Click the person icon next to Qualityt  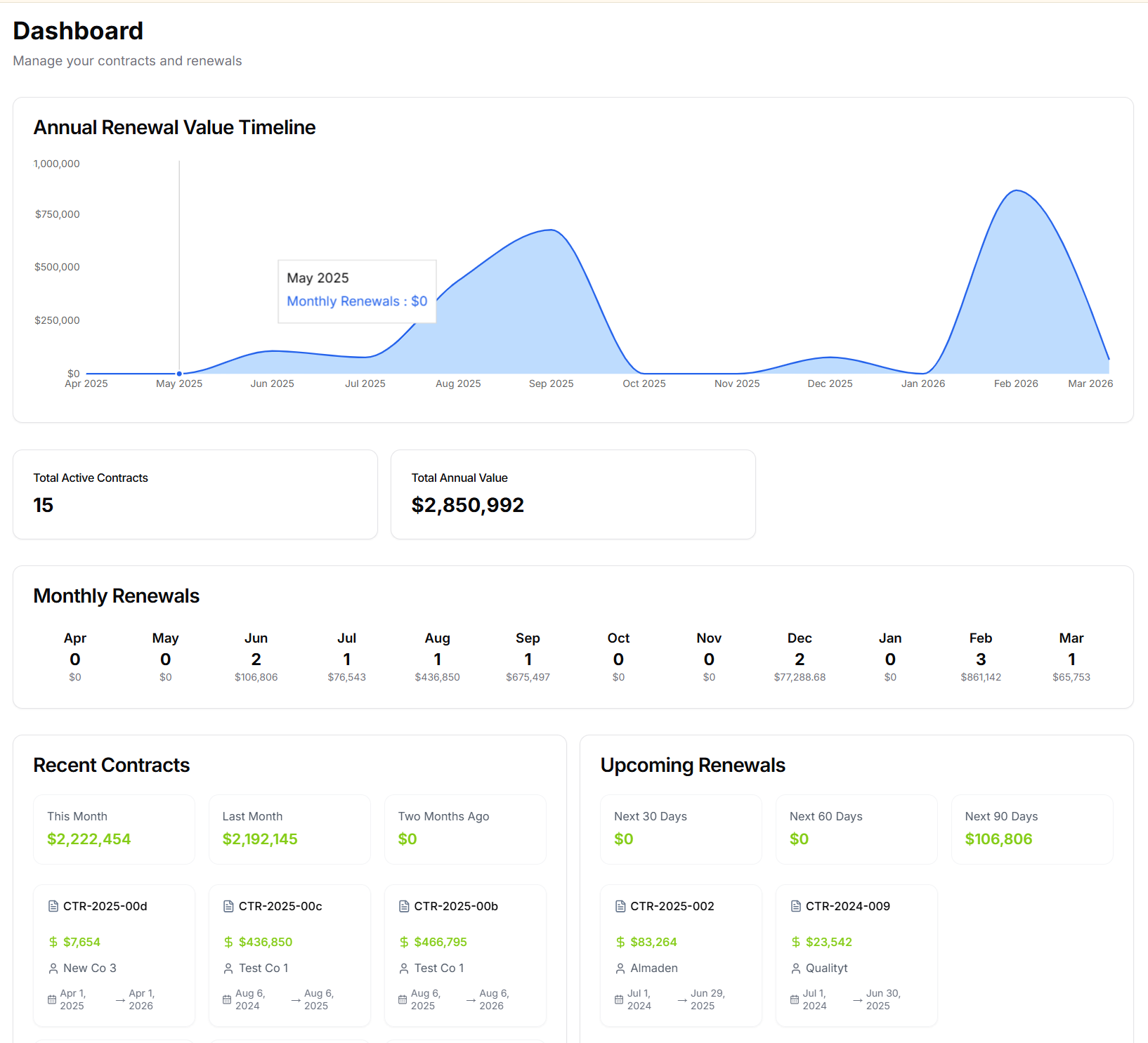794,968
